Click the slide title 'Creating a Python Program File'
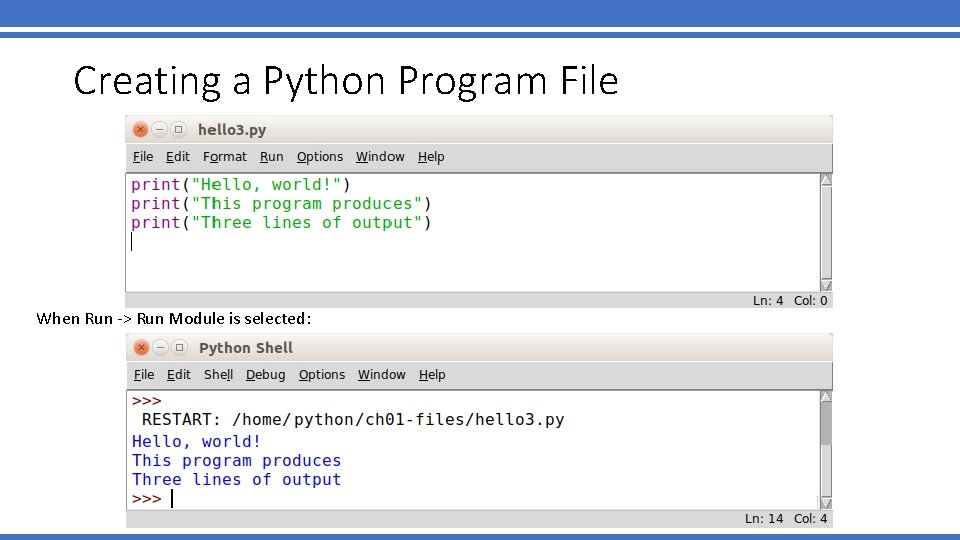The height and width of the screenshot is (540, 960). tap(346, 81)
